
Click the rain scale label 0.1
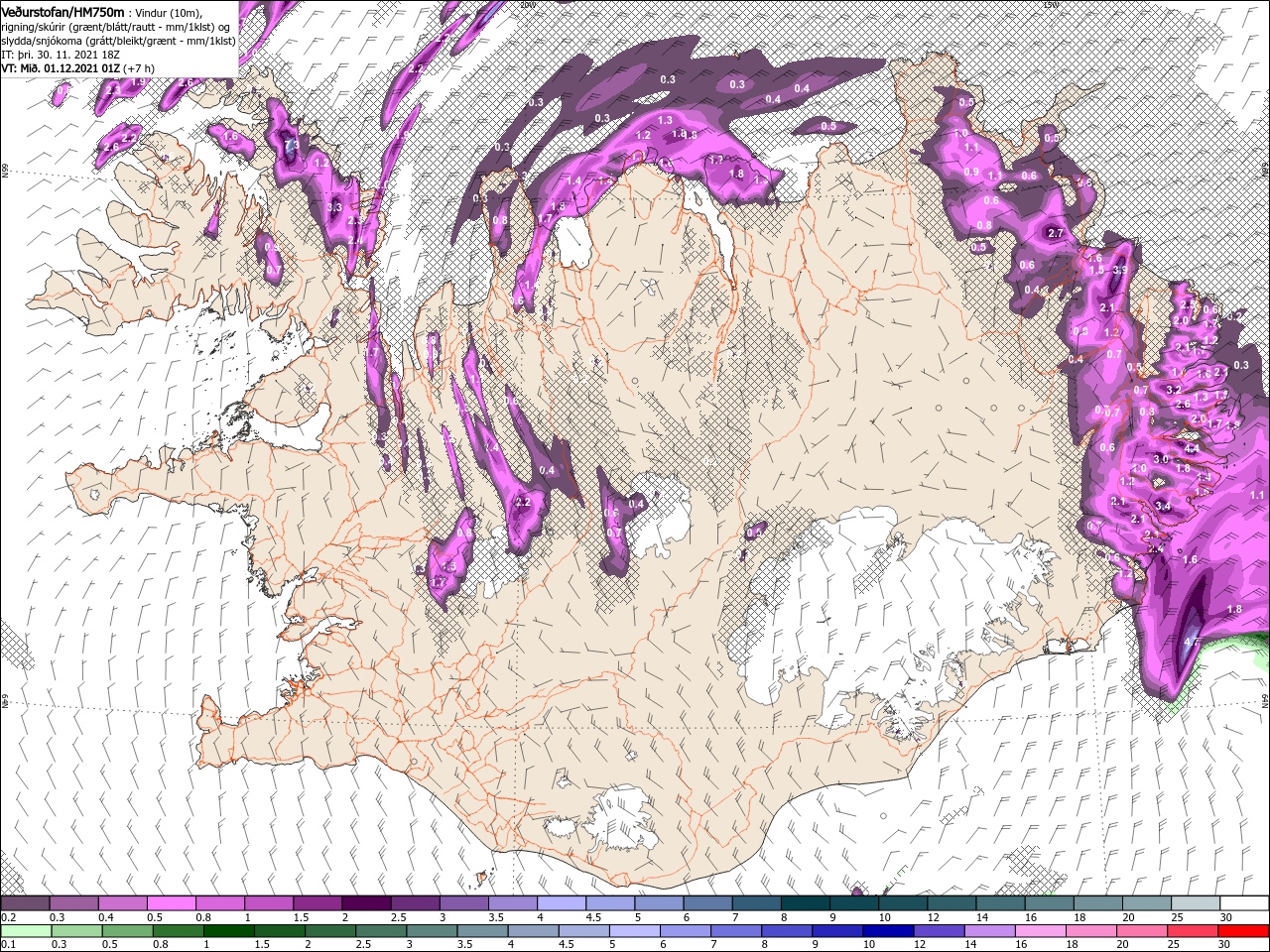click(x=8, y=944)
